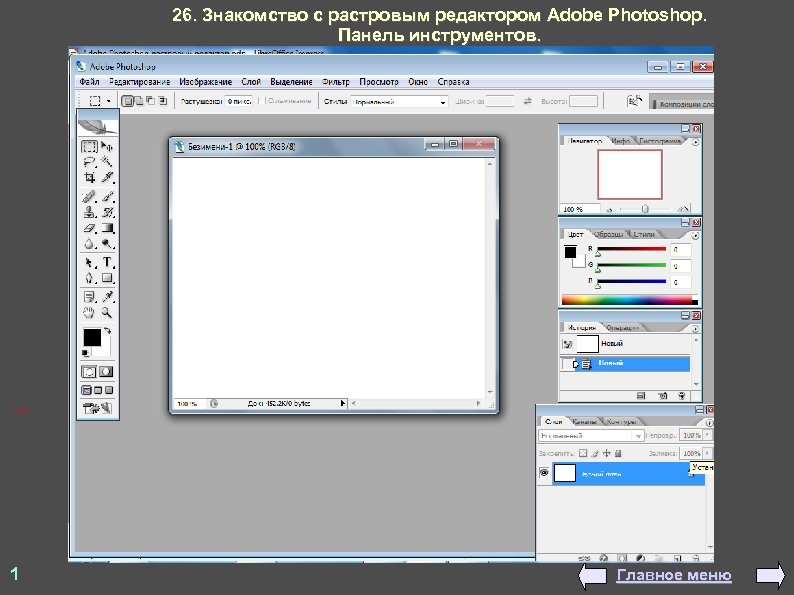
Task: Toggle lock image pixels brush icon
Action: coord(595,453)
